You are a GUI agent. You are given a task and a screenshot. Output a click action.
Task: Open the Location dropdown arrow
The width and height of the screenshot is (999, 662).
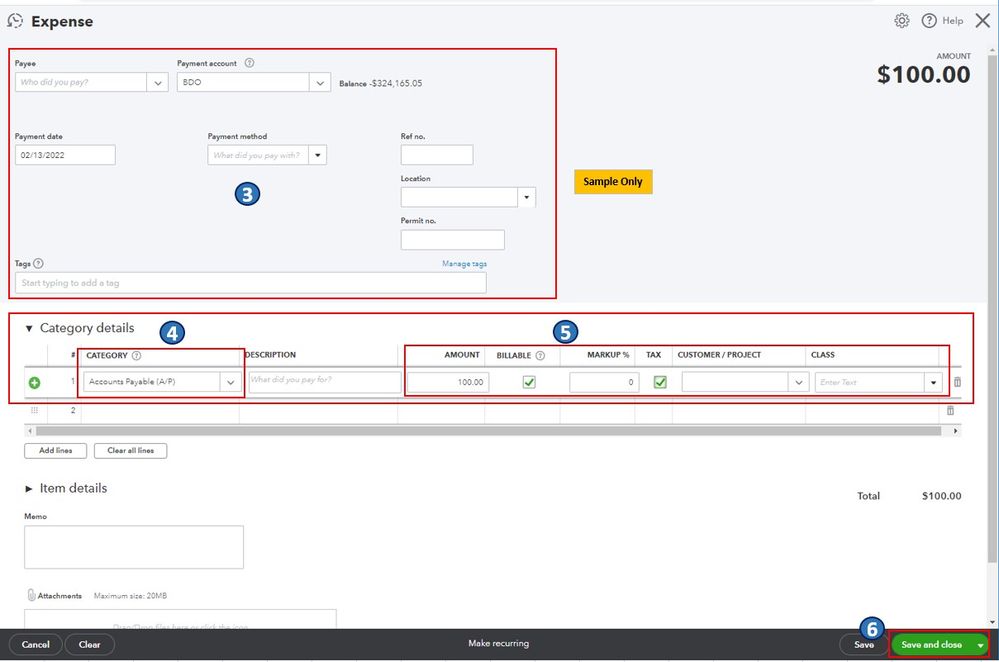point(526,198)
